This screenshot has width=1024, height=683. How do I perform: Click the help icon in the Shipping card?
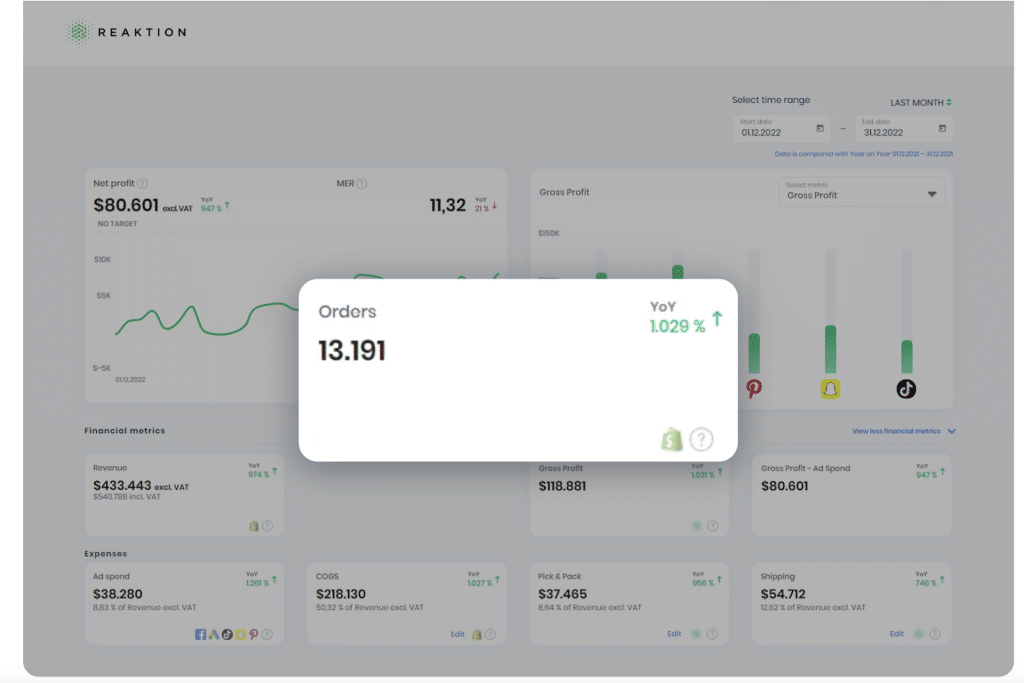point(935,633)
